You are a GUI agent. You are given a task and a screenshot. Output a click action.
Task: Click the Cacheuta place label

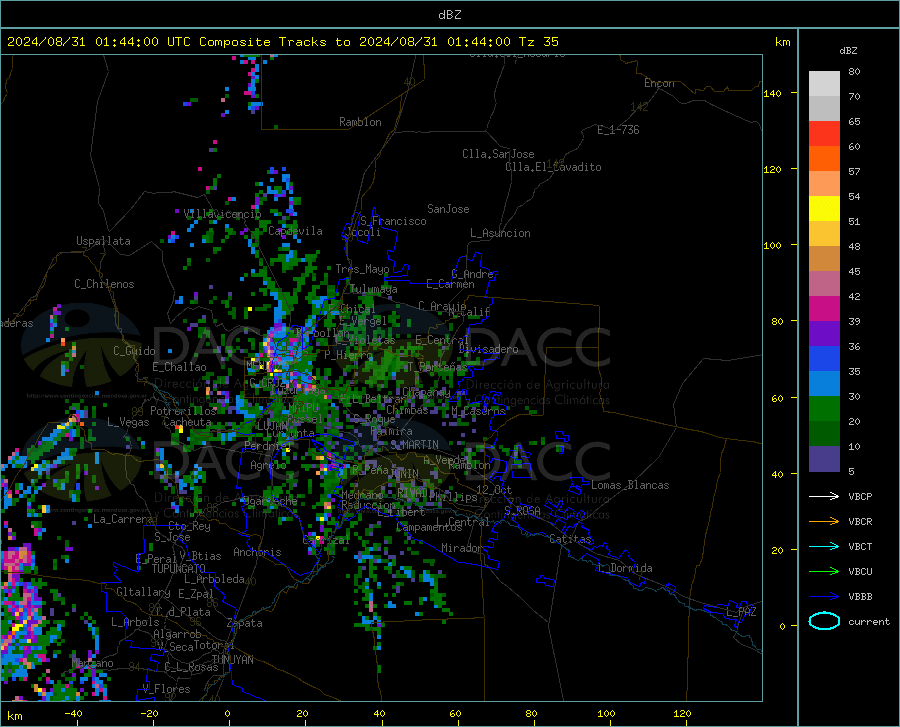[x=187, y=422]
